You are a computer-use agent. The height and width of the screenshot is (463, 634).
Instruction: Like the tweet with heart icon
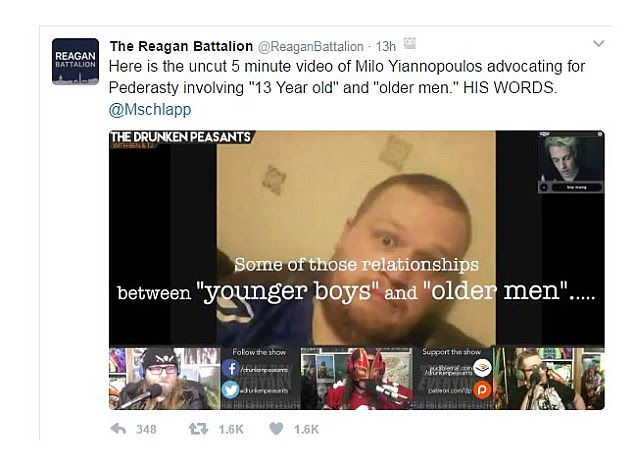click(x=276, y=429)
